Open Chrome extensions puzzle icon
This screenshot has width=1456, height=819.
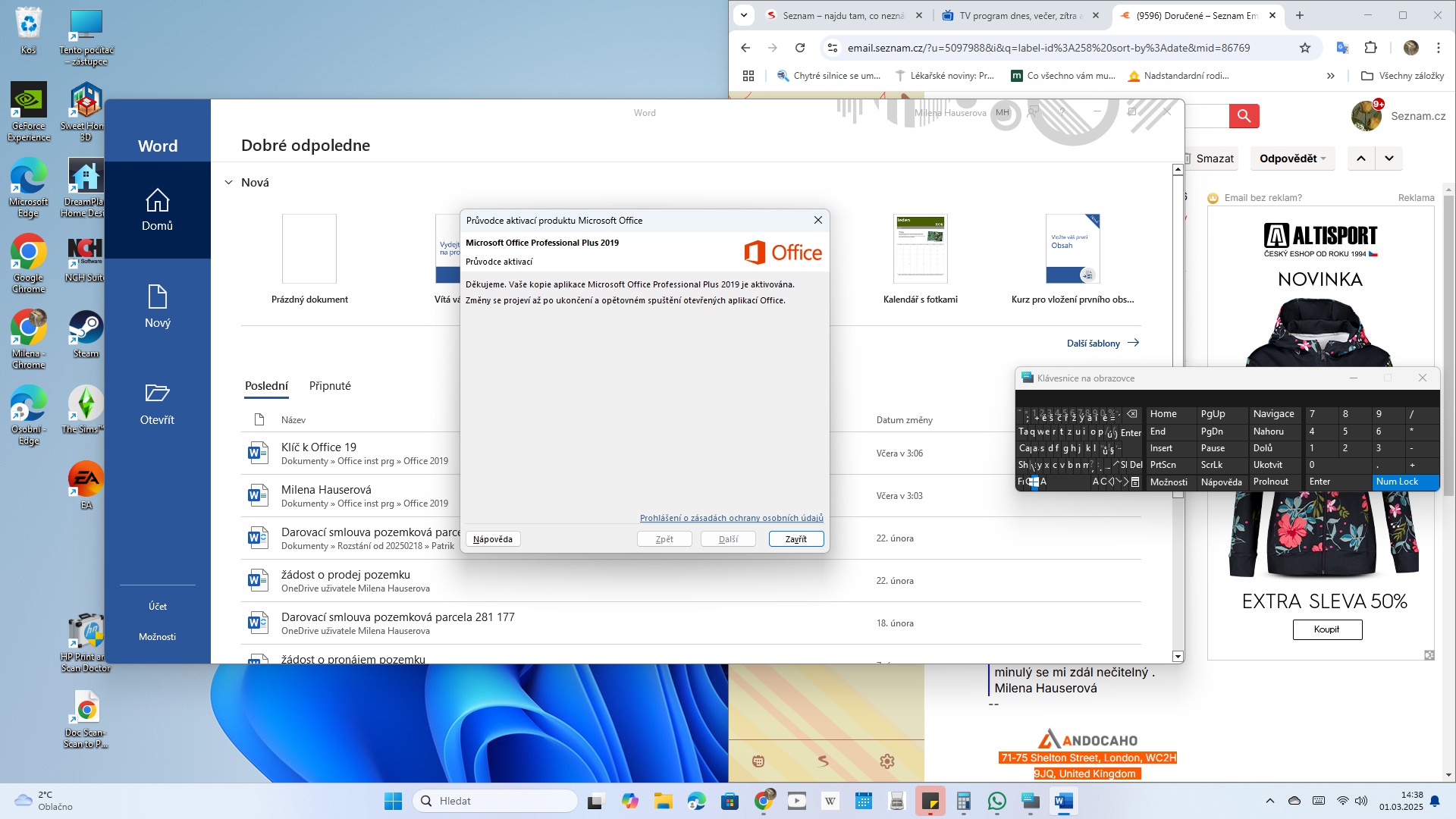[1370, 48]
